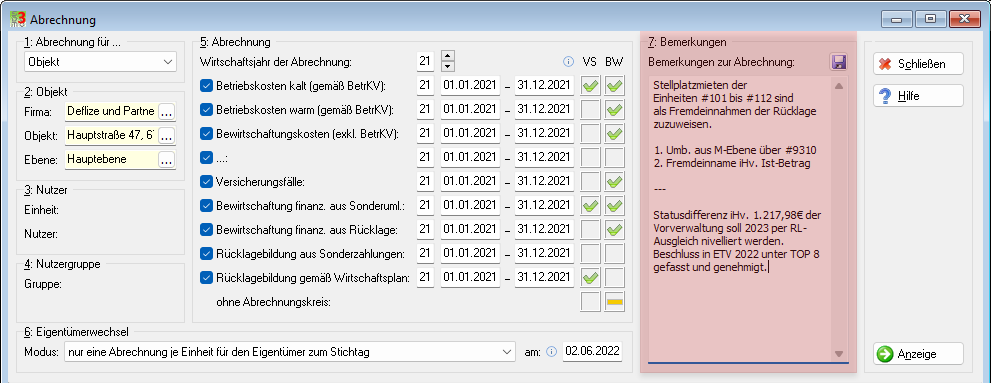Screen dimensions: 991x383
Task: Click the Ebene field 'Hauptebene'
Action: [111, 160]
